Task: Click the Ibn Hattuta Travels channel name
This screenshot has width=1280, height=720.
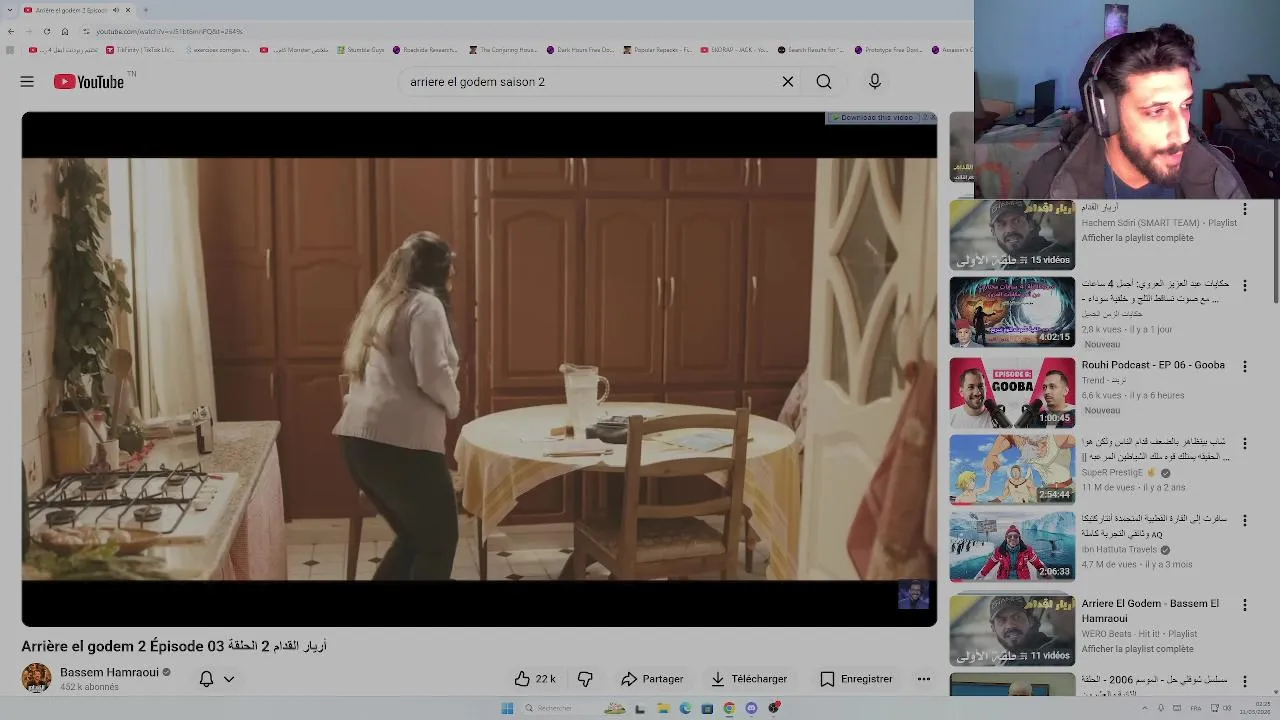Action: [1119, 550]
